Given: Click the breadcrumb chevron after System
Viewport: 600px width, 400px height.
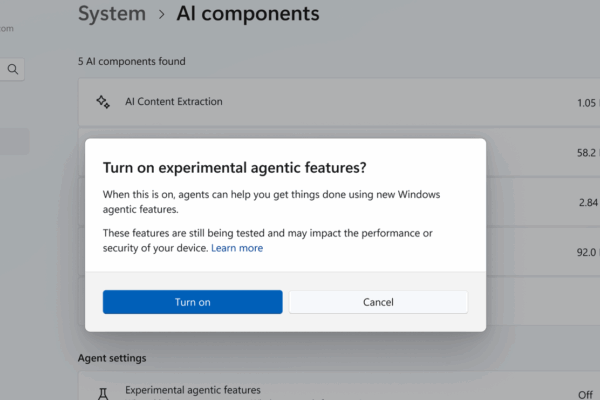Looking at the screenshot, I should pos(160,14).
